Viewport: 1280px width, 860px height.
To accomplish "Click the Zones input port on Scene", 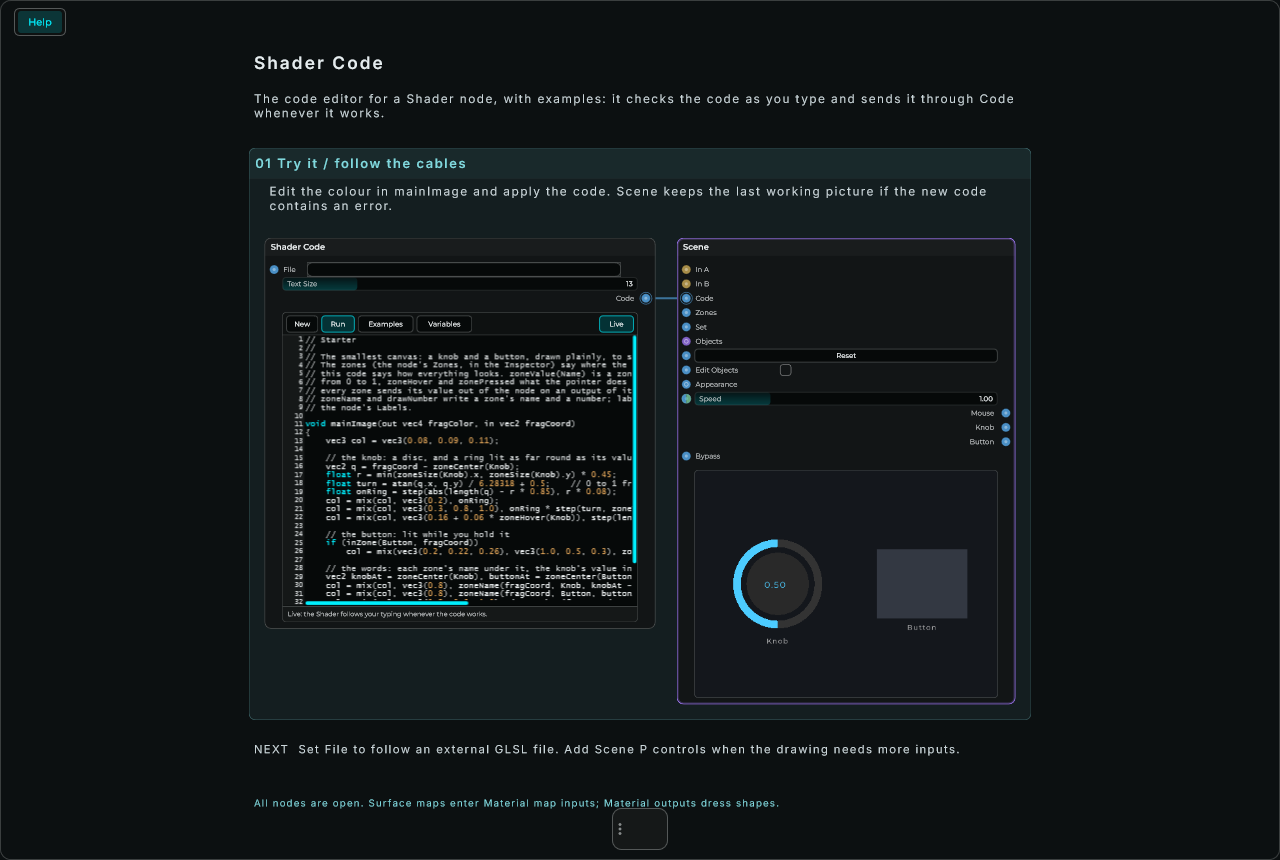I will [x=686, y=313].
